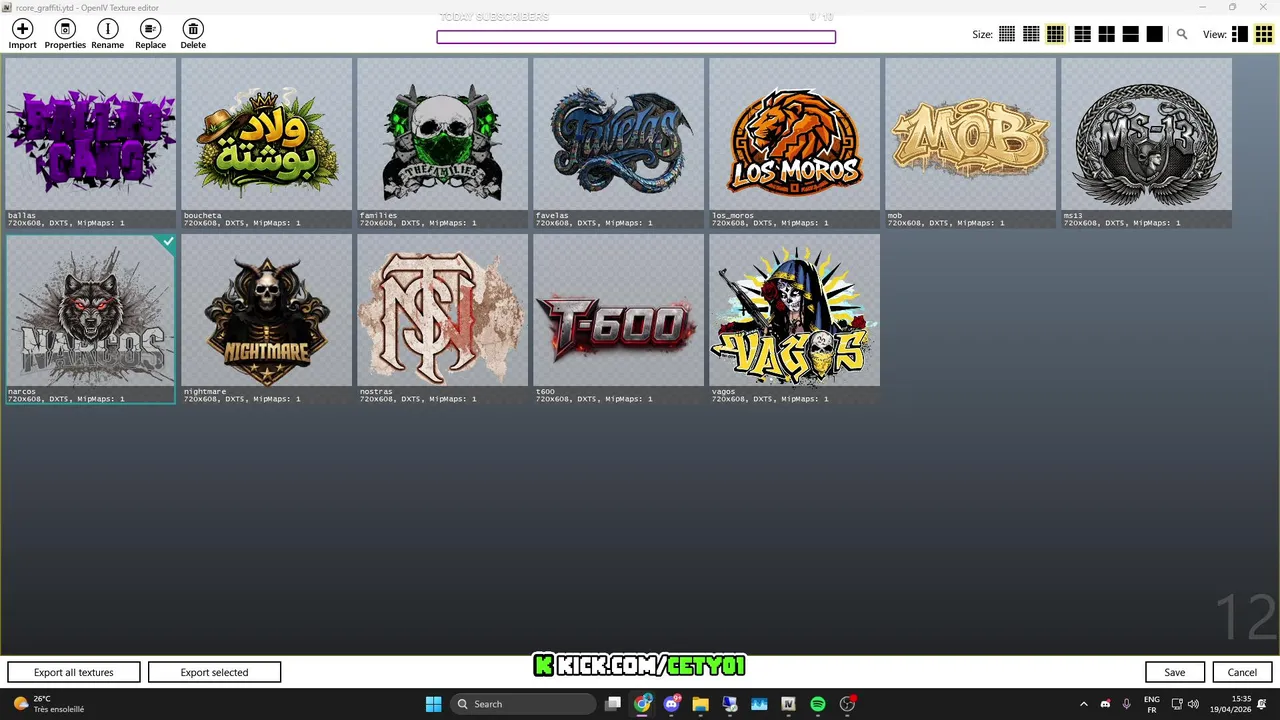
Task: Click Export selected button
Action: click(214, 672)
